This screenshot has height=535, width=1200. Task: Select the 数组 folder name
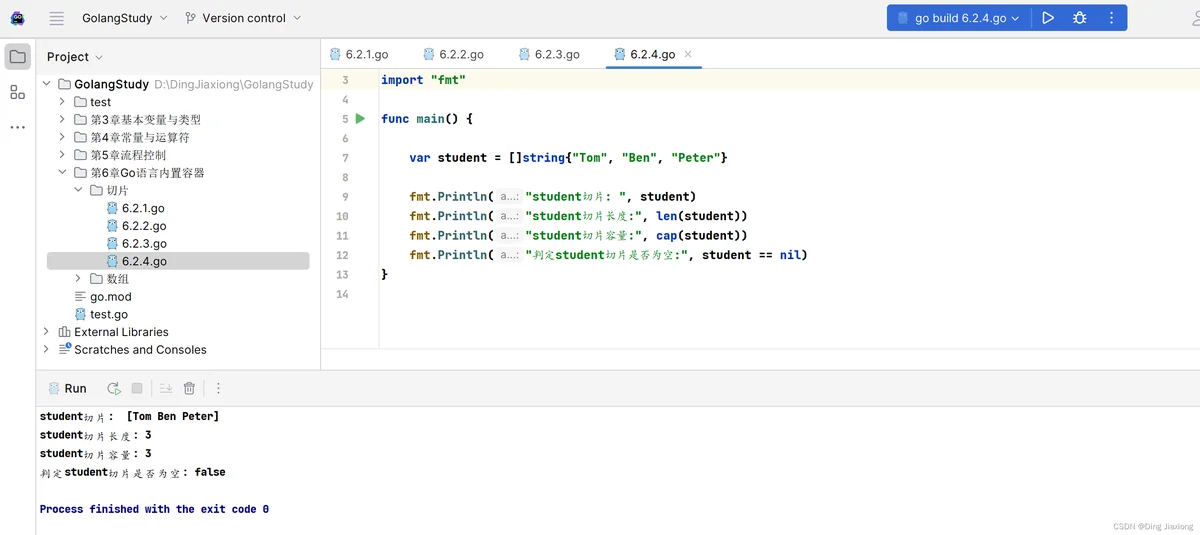[118, 279]
